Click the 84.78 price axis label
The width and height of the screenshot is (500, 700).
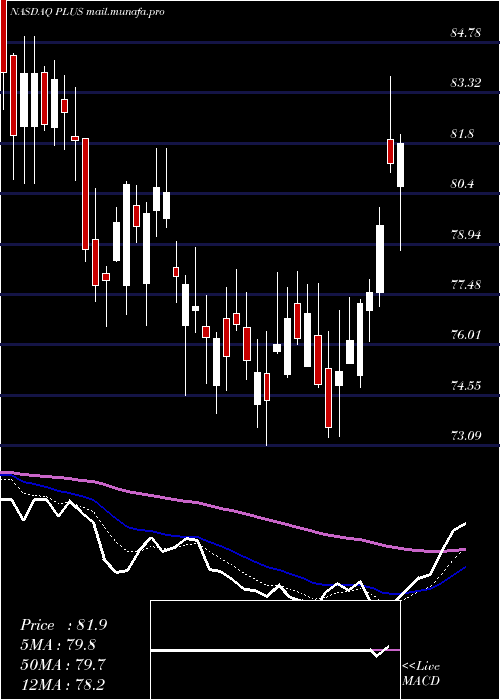(466, 33)
